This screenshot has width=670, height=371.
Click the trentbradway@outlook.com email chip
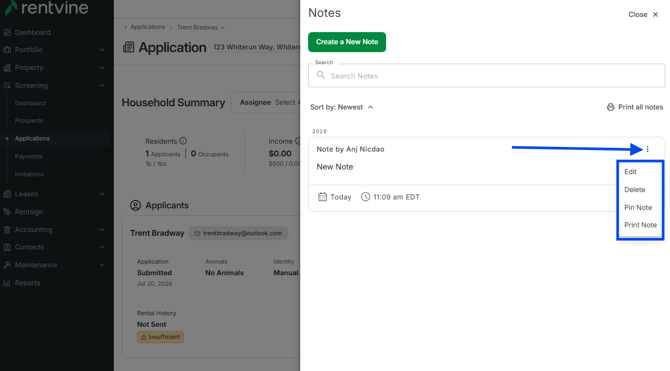click(238, 233)
